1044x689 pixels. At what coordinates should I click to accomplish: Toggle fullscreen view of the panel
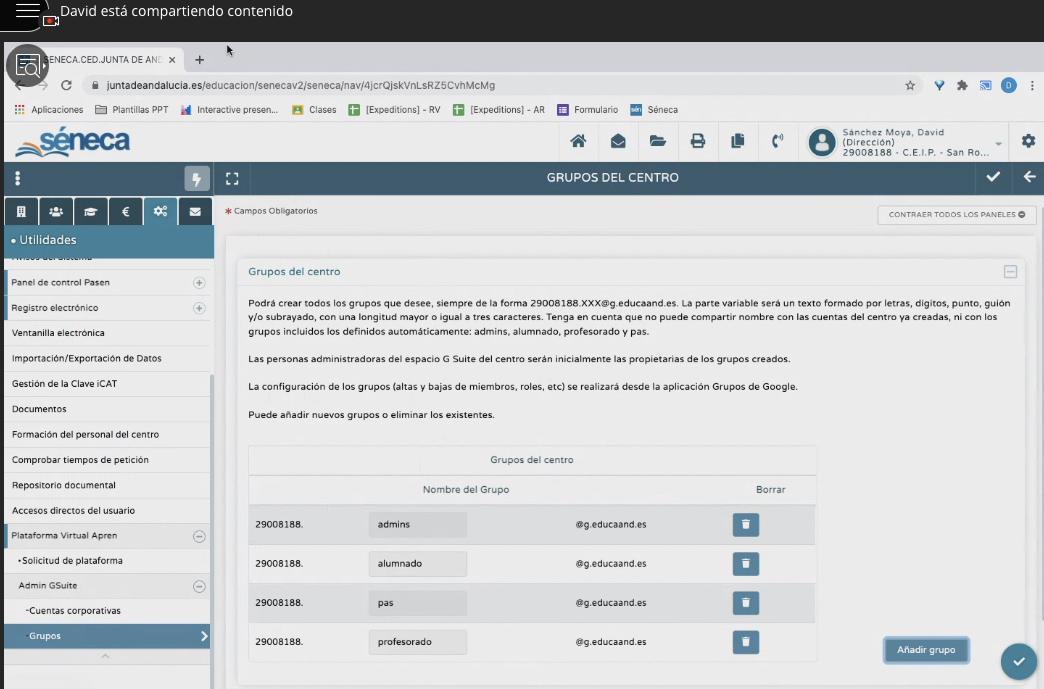pos(232,178)
